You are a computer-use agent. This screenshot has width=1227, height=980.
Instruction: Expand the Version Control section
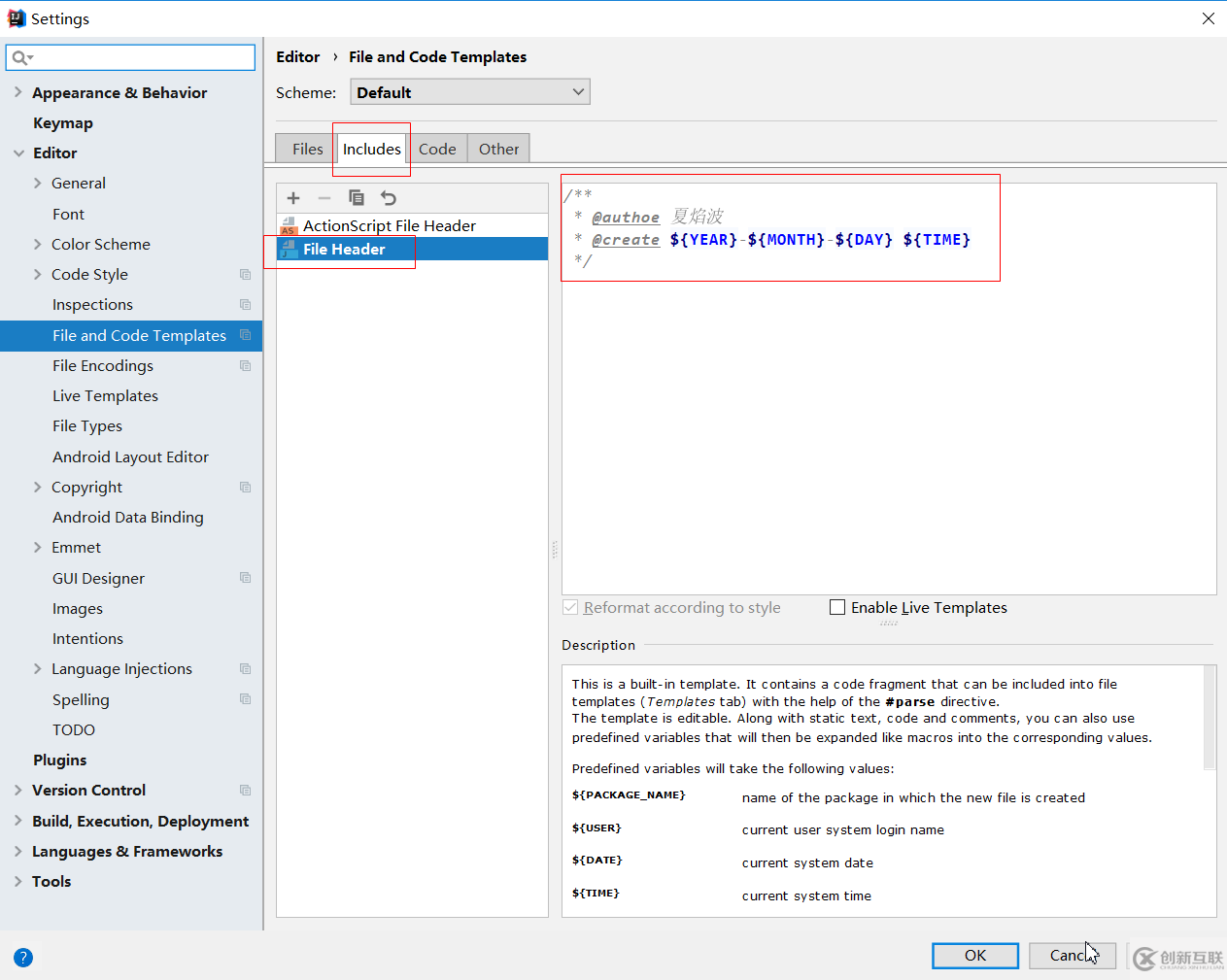pos(18,791)
